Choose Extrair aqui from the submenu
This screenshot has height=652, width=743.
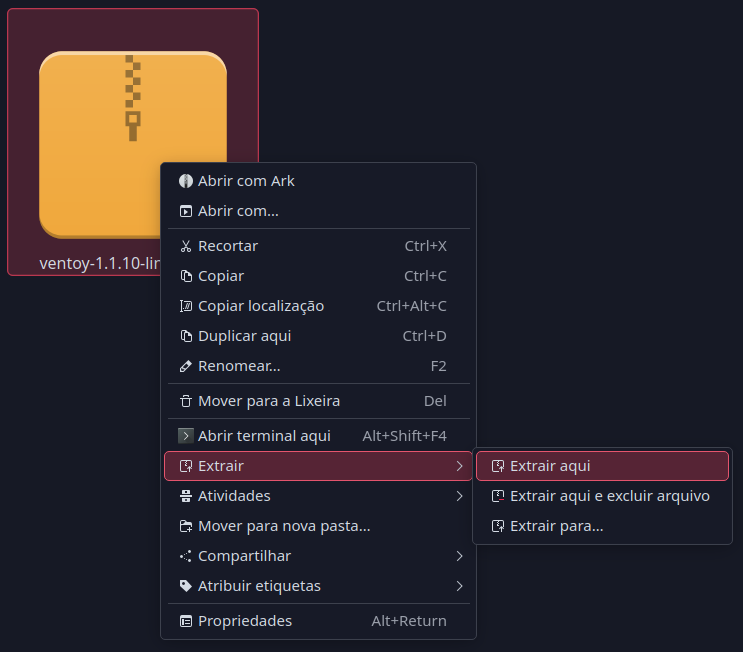550,466
